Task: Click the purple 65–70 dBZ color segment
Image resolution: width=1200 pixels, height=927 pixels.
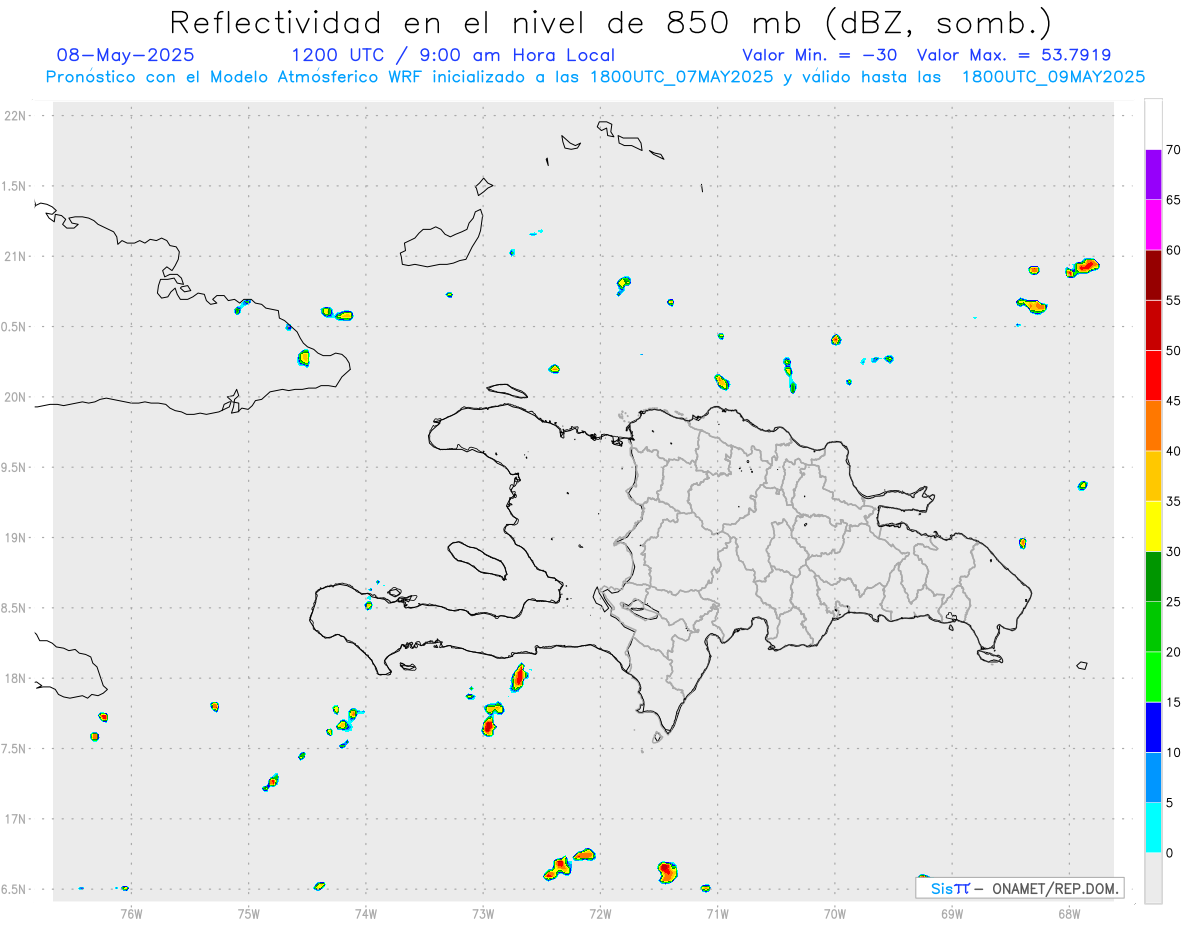Action: tap(1153, 175)
